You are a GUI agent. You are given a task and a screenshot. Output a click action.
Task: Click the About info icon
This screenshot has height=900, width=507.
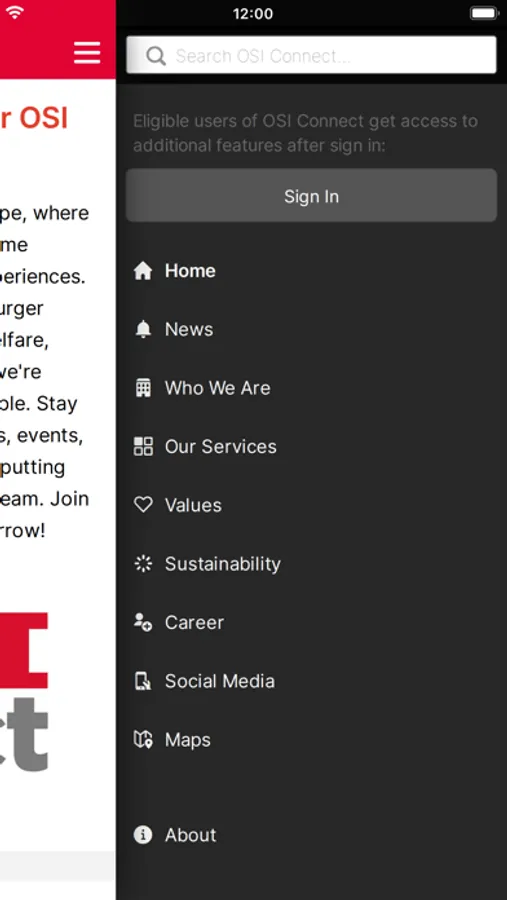[x=143, y=835]
